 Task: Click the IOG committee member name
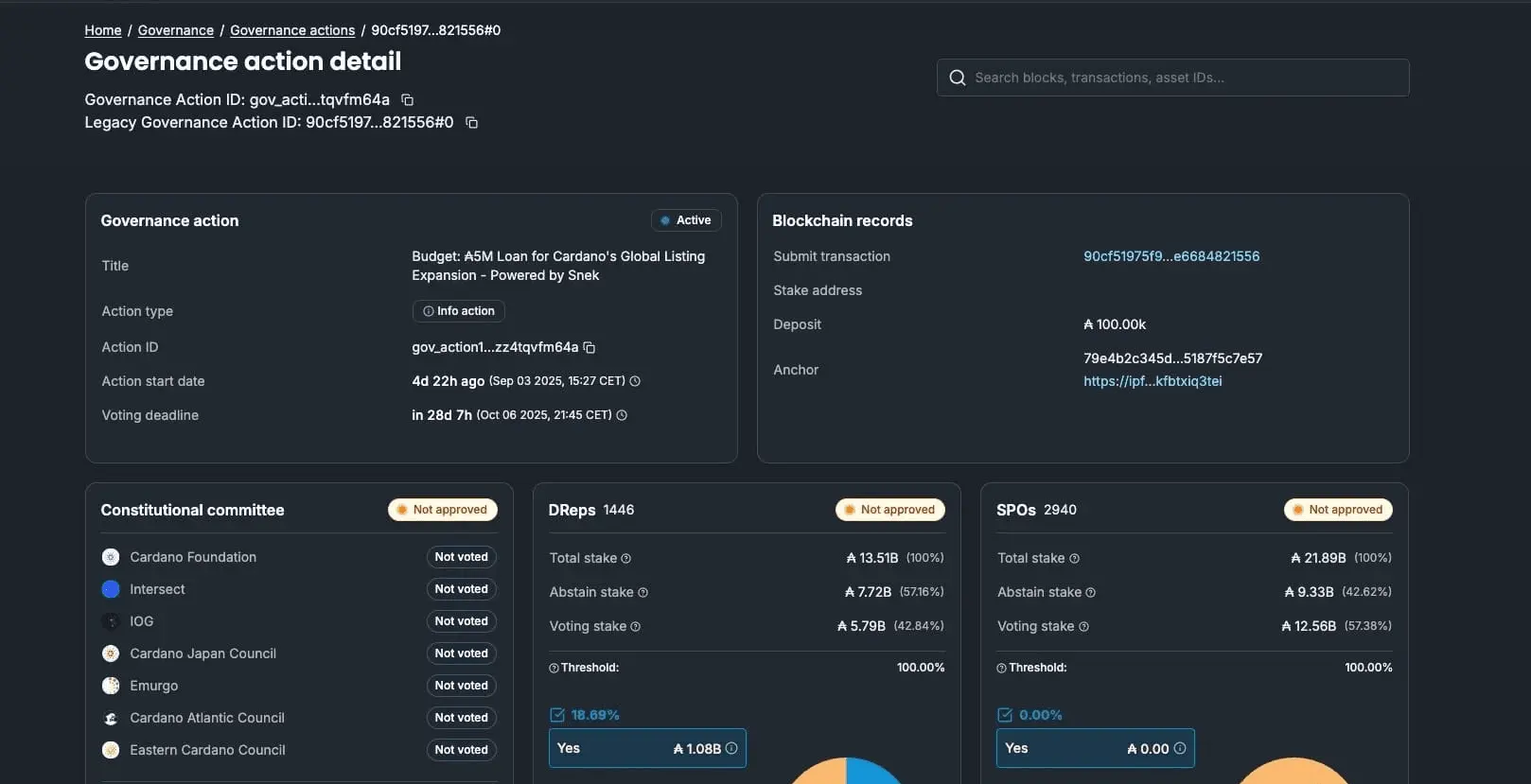(x=141, y=621)
